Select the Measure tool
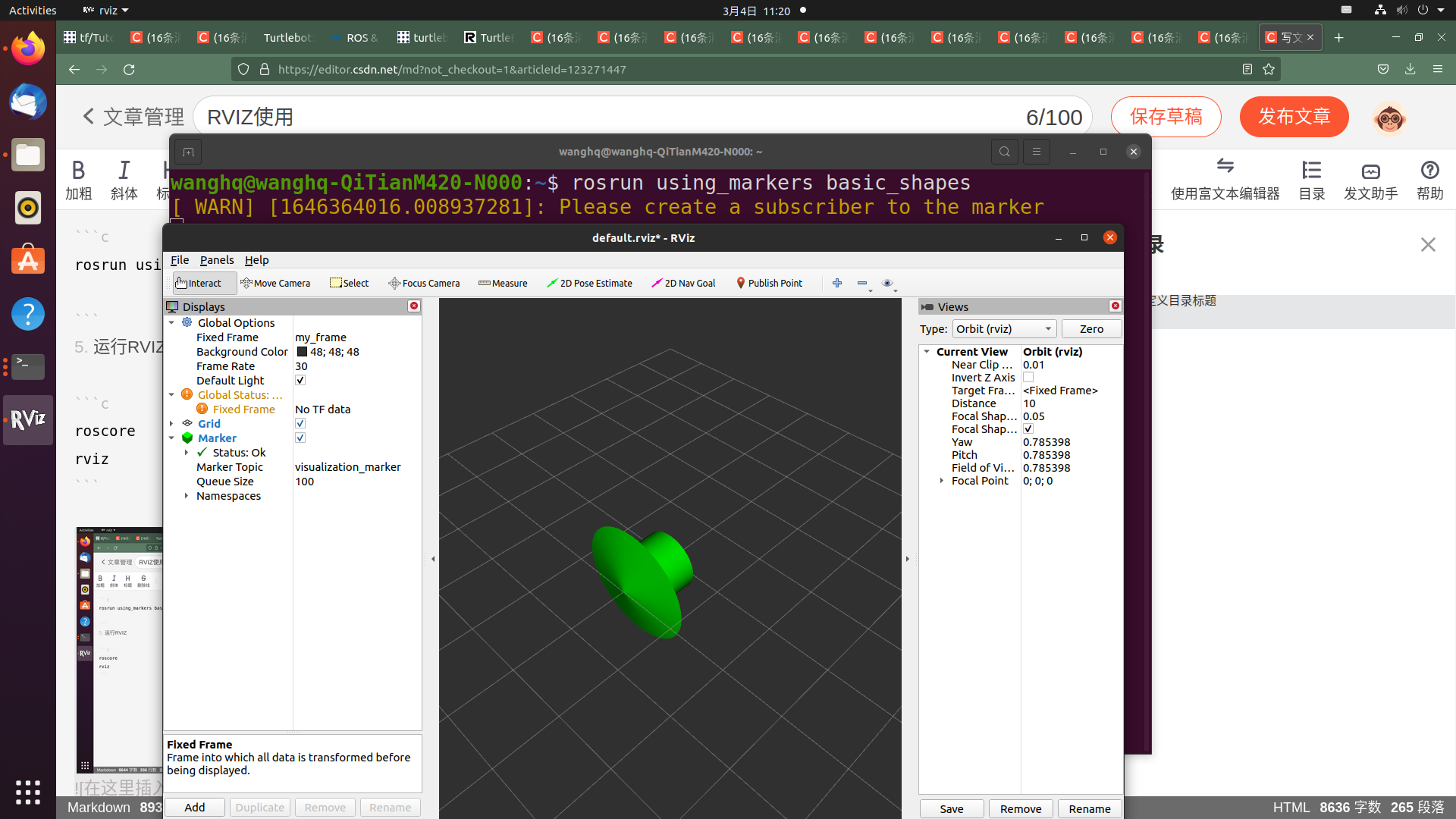Viewport: 1456px width, 819px height. [502, 283]
